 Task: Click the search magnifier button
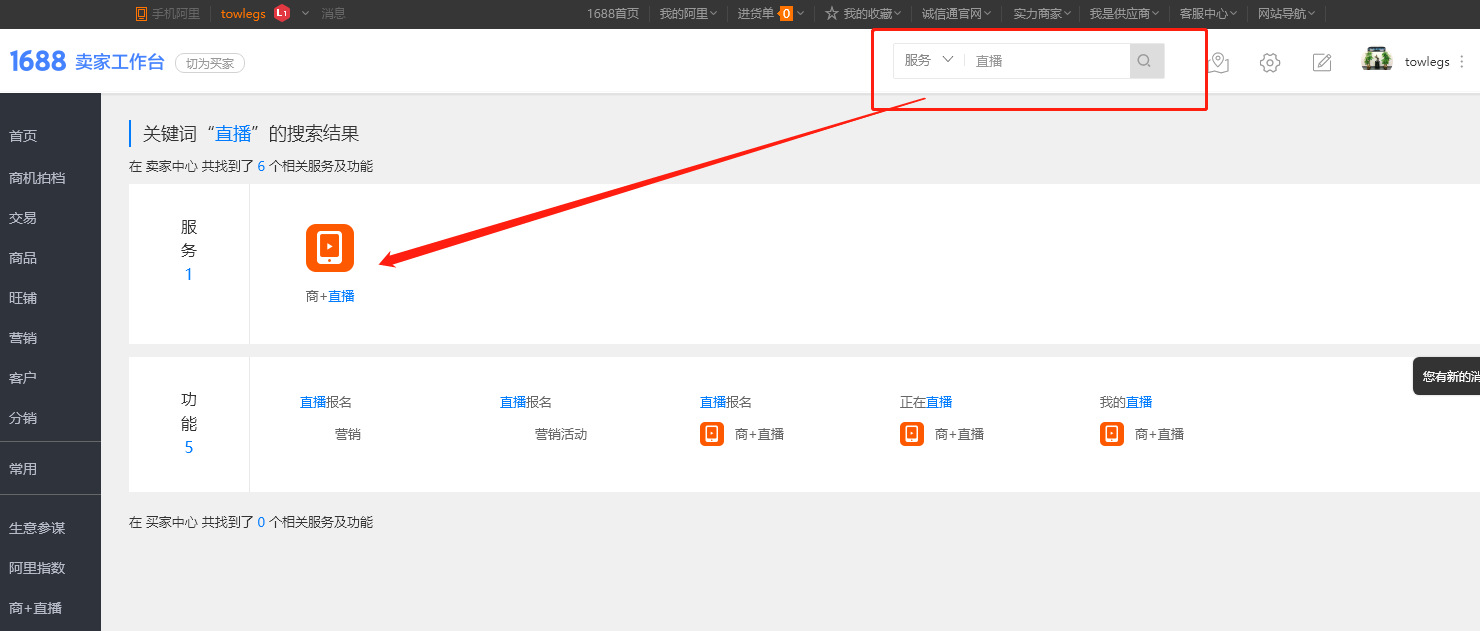pos(1147,61)
